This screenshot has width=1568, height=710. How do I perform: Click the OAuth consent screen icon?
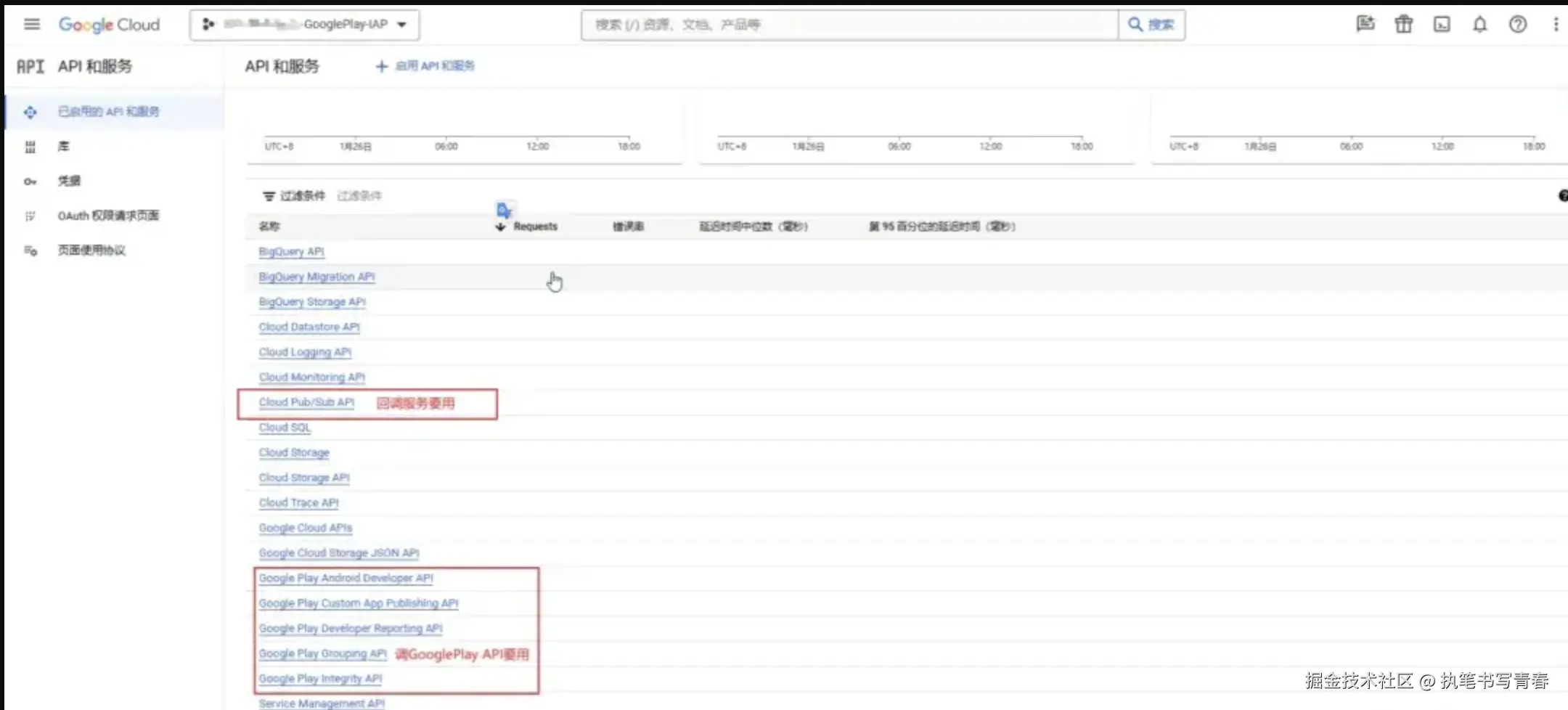[x=30, y=216]
